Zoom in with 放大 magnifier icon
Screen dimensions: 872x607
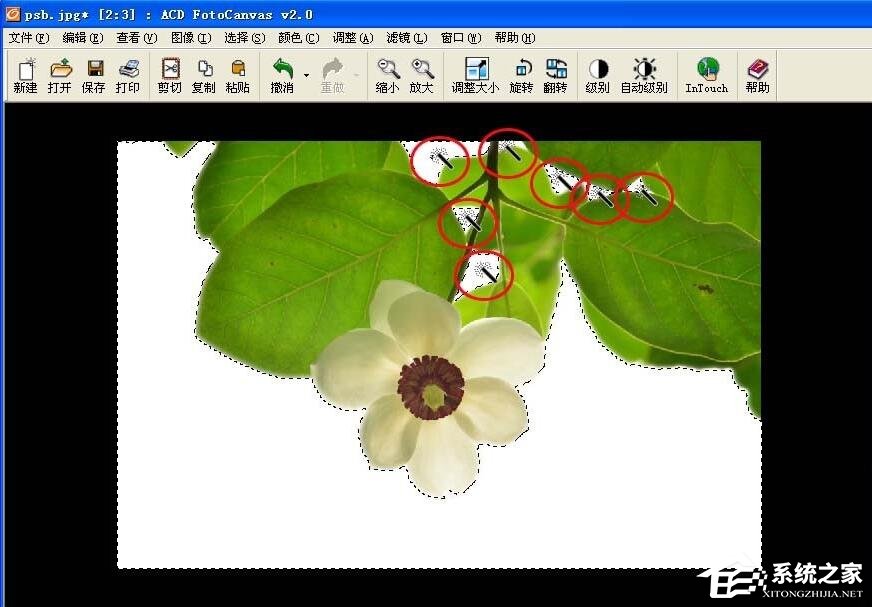point(422,76)
